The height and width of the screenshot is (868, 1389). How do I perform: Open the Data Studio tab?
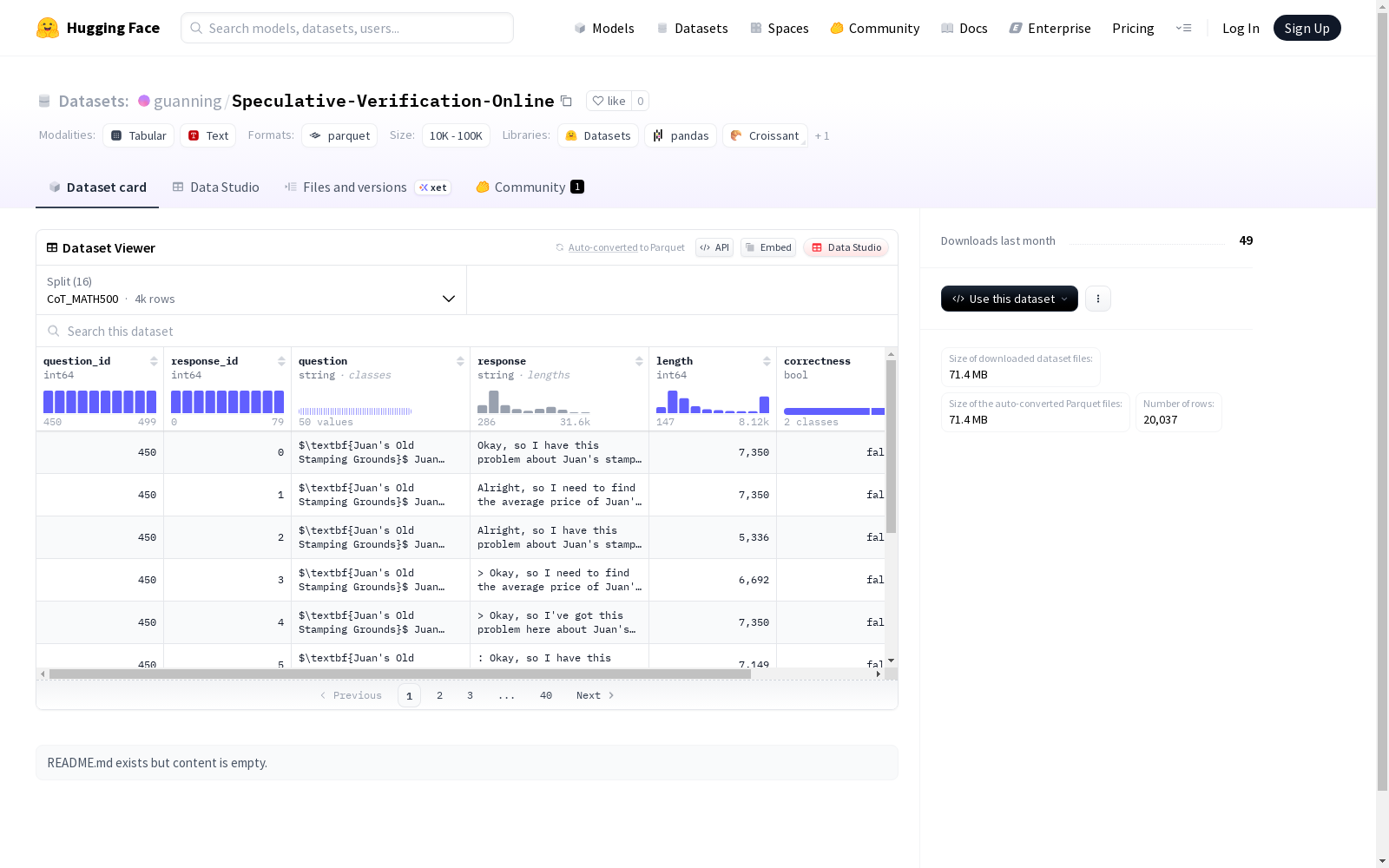pos(215,187)
